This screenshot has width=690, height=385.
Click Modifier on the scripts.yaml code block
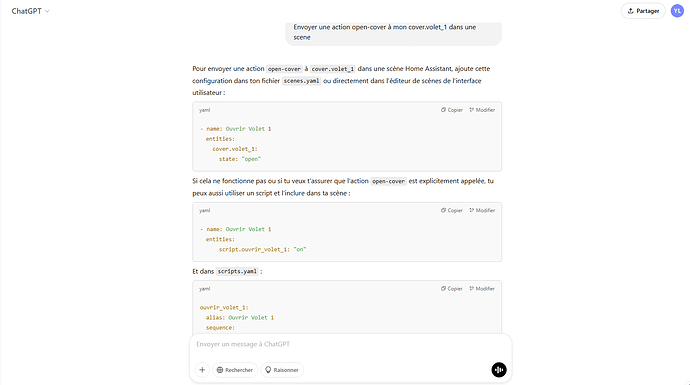pyautogui.click(x=482, y=289)
